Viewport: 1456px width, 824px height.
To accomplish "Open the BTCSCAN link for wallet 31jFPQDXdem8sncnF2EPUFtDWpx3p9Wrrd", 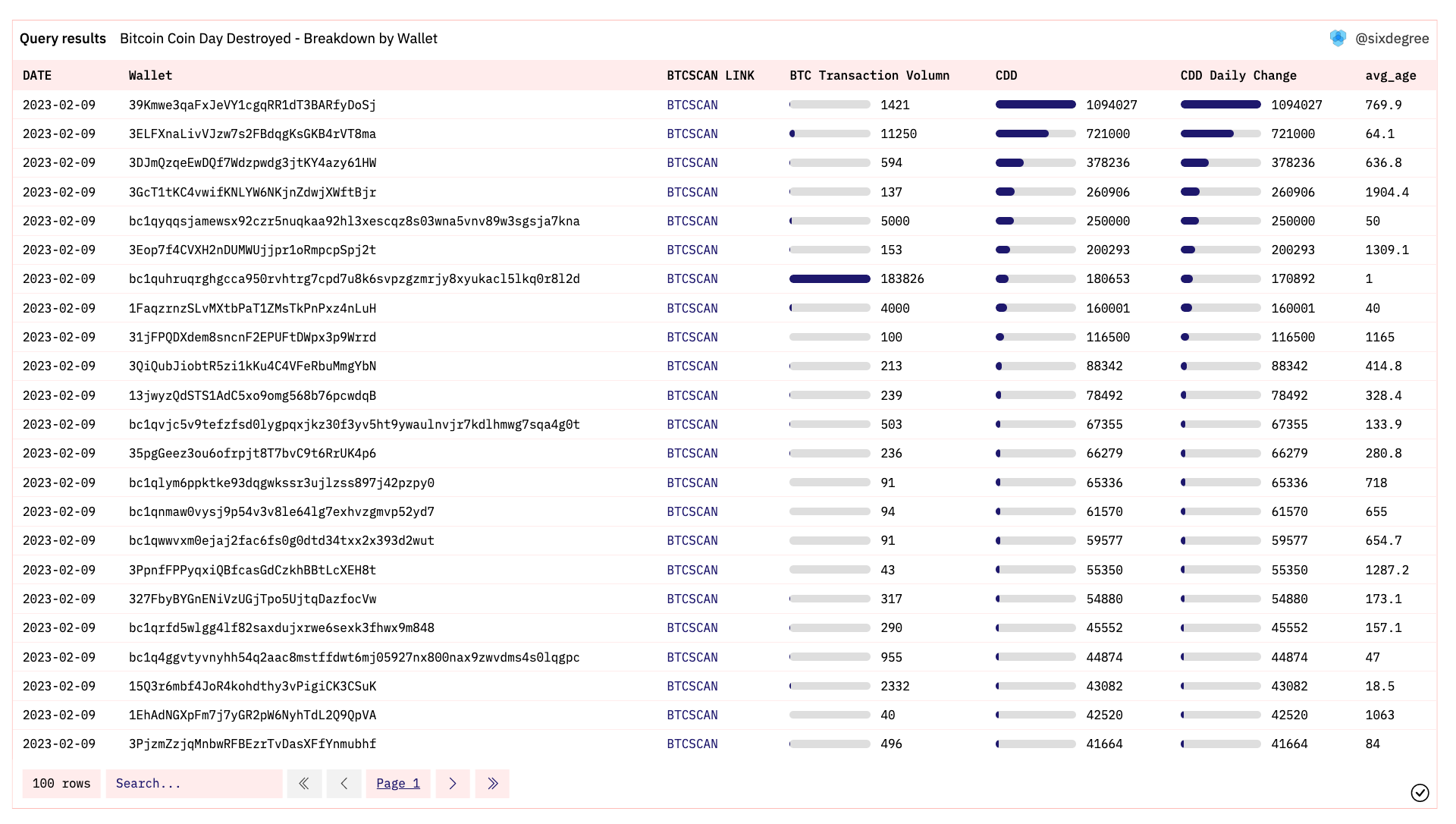I will coord(692,338).
